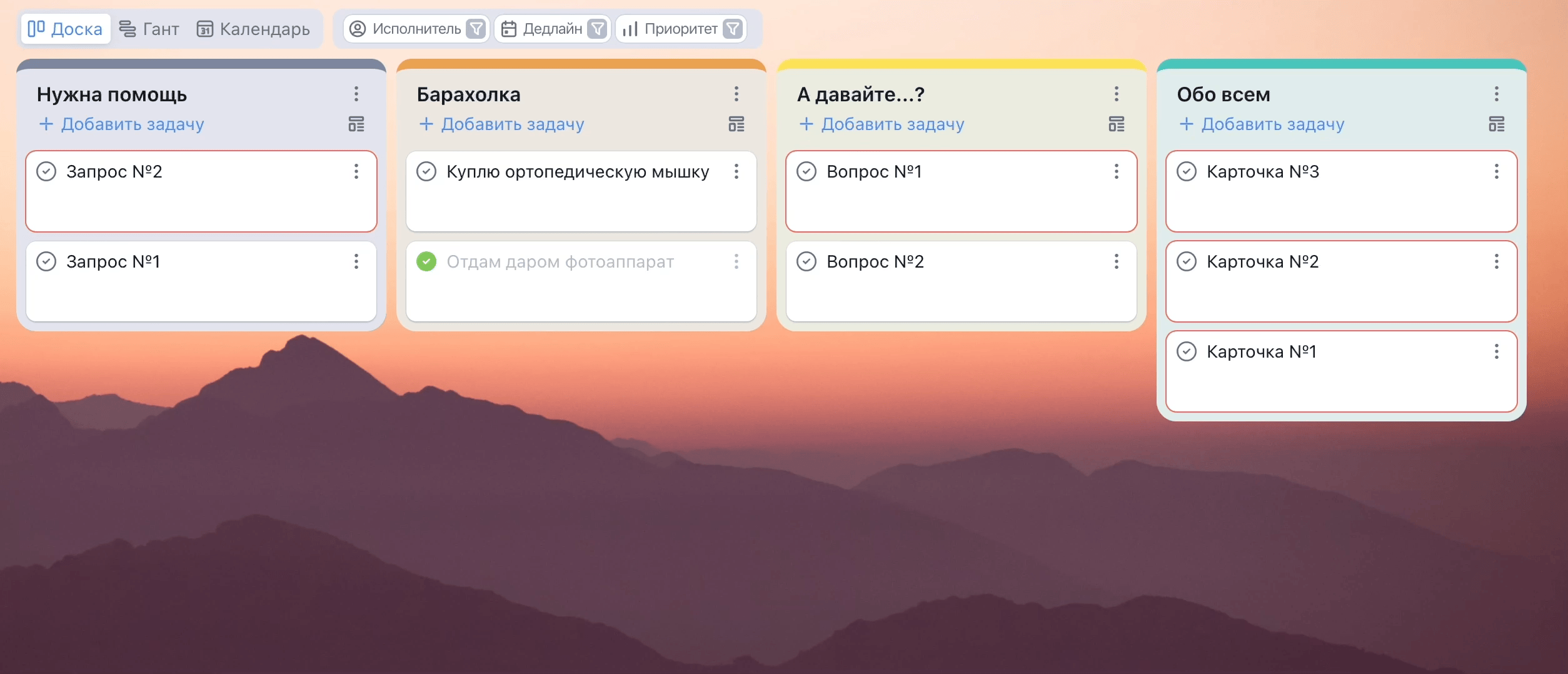This screenshot has width=1568, height=674.
Task: Switch to the Календарь view tab
Action: (x=254, y=29)
